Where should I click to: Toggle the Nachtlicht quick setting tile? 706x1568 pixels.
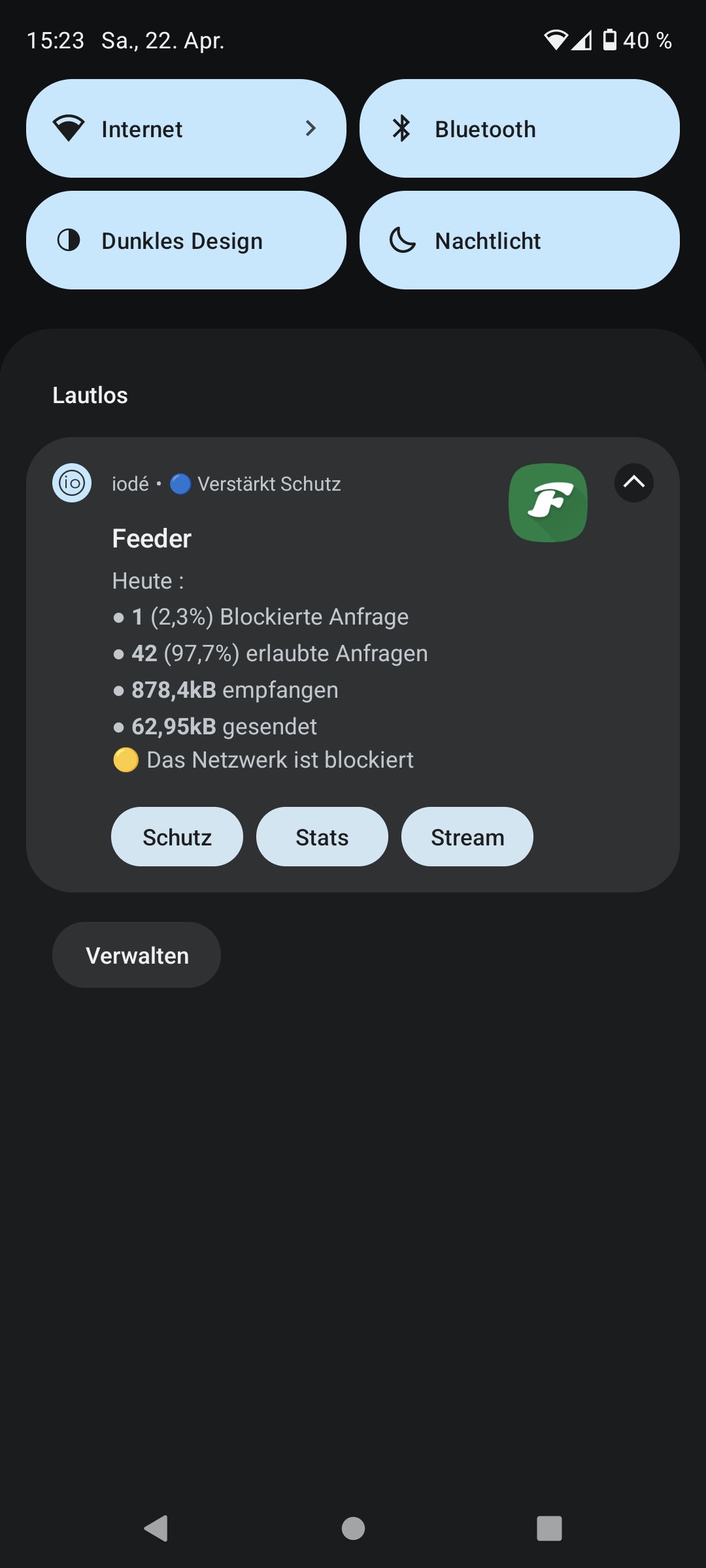pyautogui.click(x=520, y=240)
